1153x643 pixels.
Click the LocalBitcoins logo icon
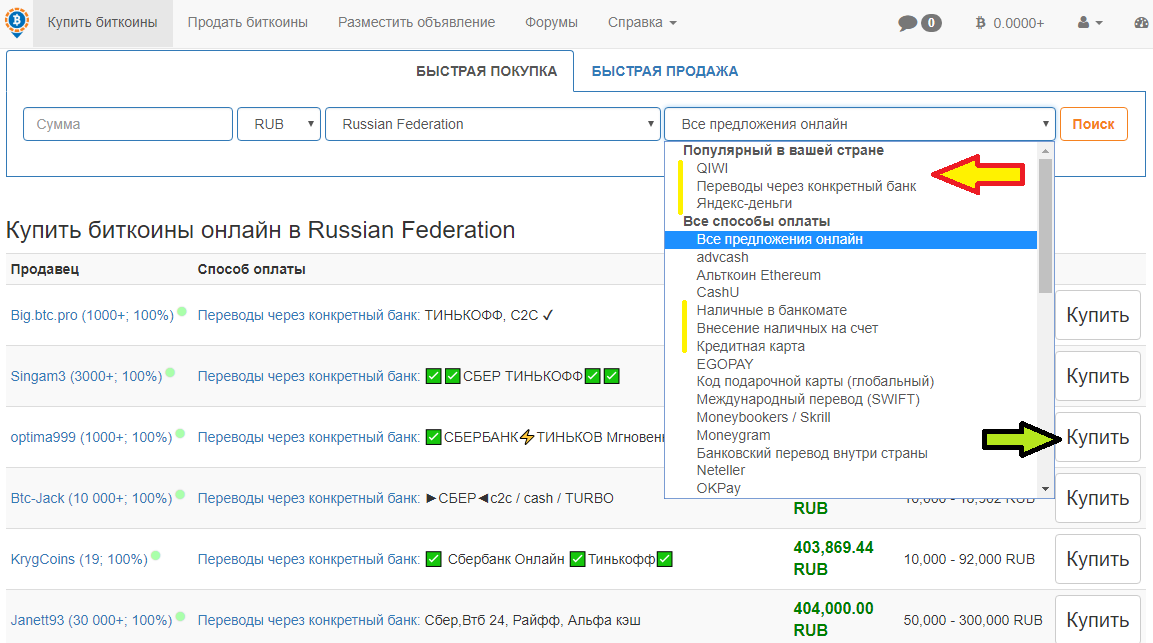(x=16, y=22)
